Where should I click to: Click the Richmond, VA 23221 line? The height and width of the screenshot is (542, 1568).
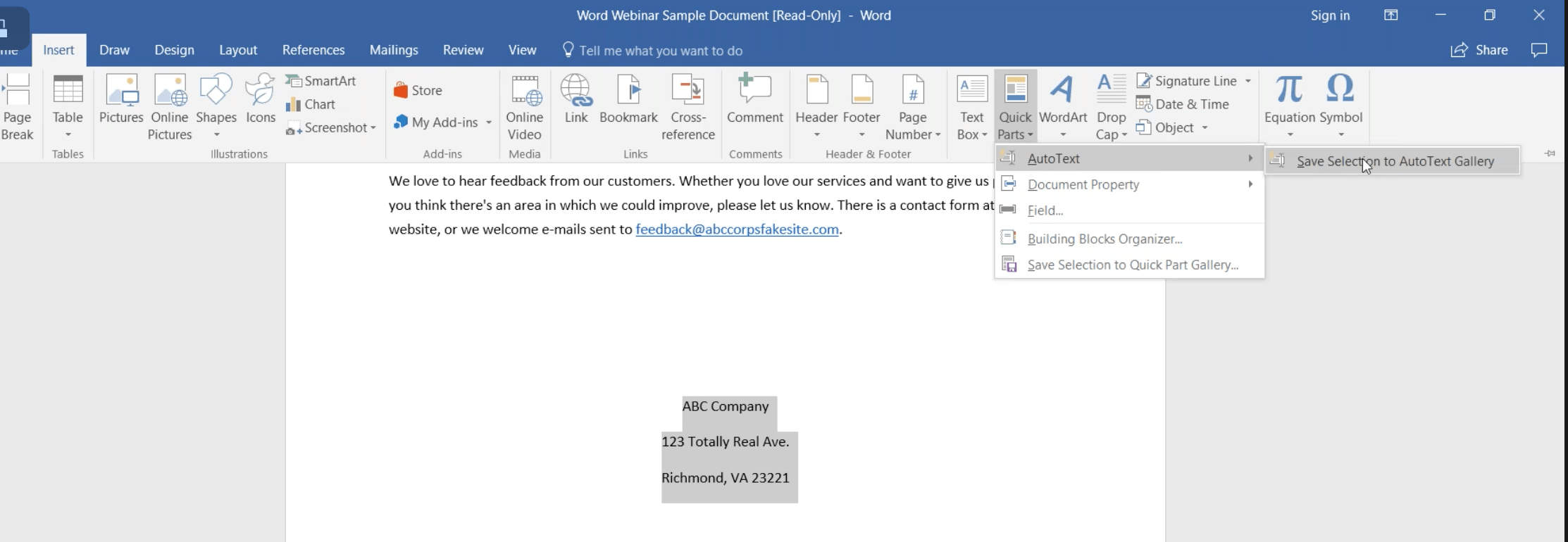[x=726, y=478]
